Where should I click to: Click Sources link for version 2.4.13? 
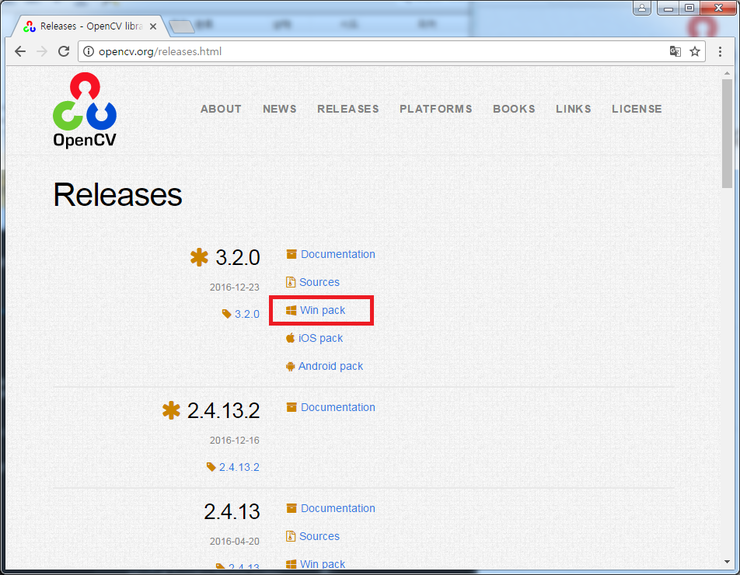(320, 536)
